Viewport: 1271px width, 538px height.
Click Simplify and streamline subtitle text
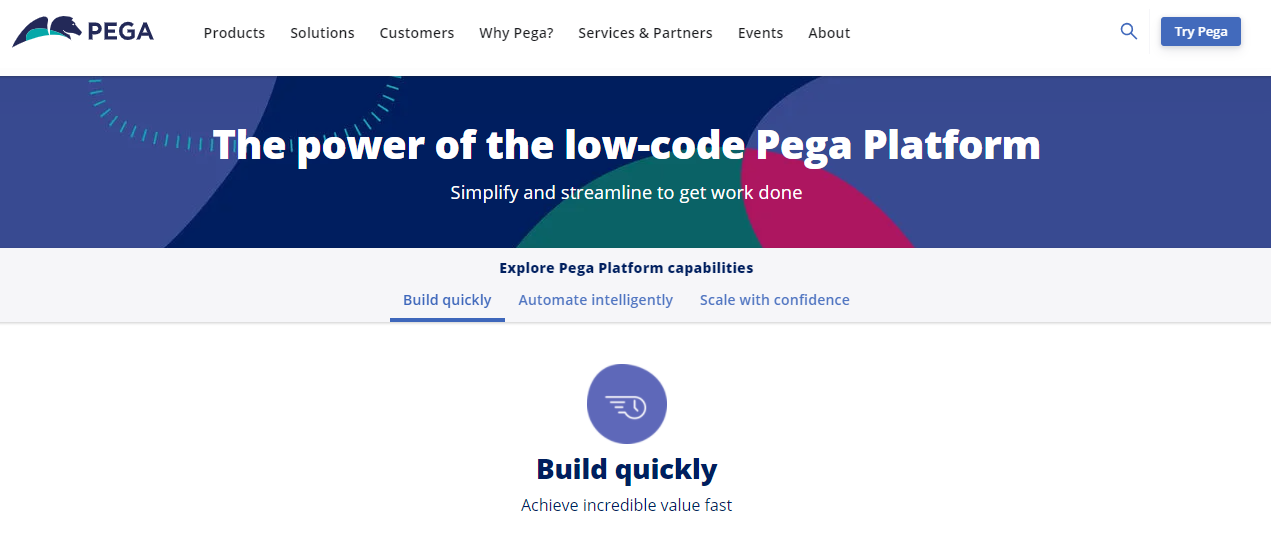pos(626,192)
